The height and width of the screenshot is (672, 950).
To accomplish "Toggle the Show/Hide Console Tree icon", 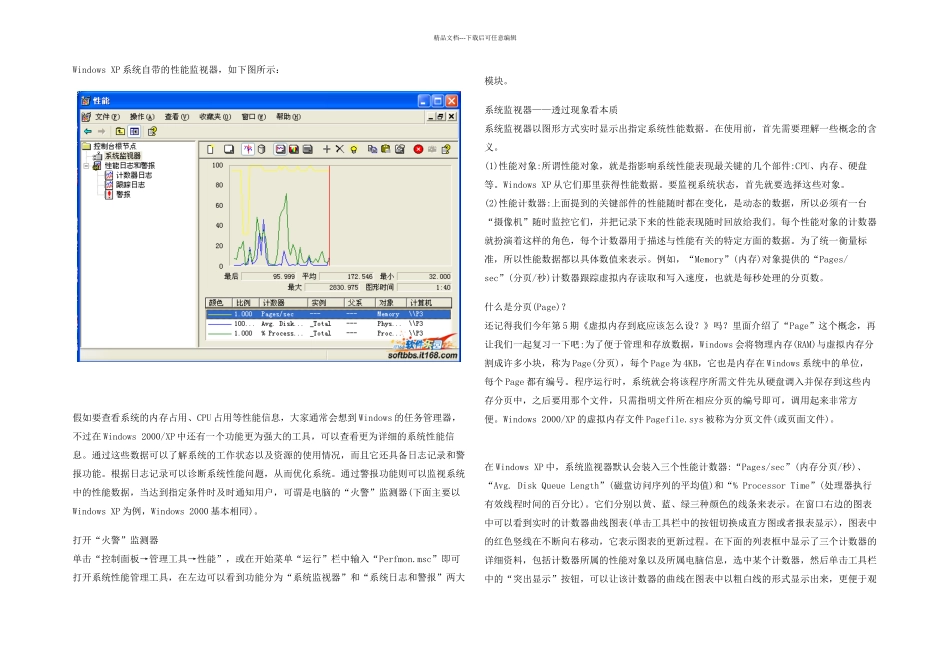I will click(134, 131).
